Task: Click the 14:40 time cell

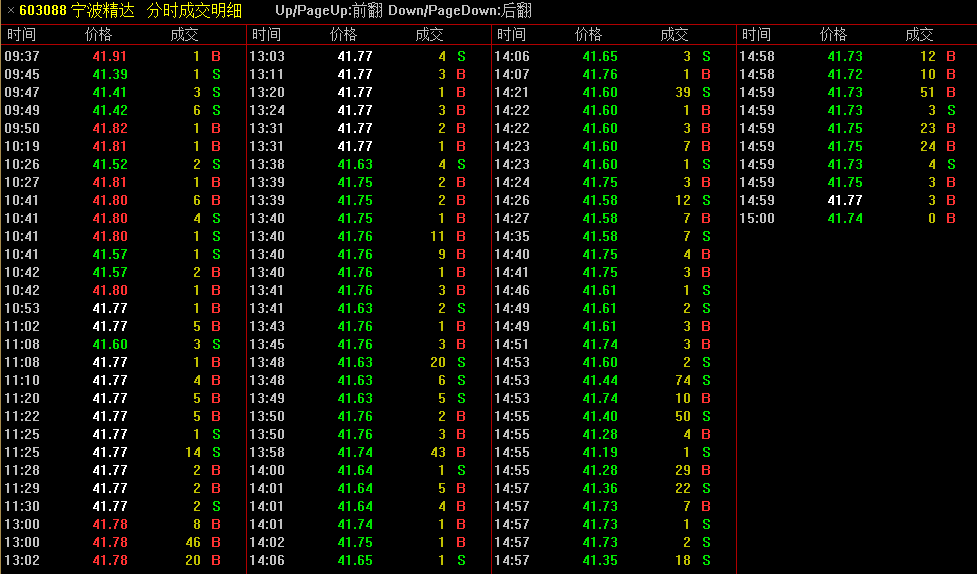Action: click(x=512, y=255)
